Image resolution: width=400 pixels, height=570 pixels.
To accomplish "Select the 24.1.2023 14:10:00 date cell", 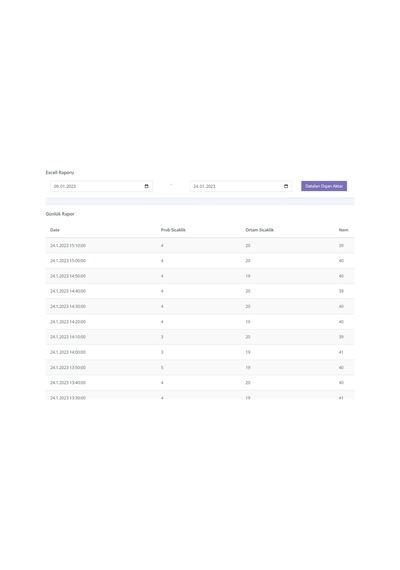I will coord(68,337).
